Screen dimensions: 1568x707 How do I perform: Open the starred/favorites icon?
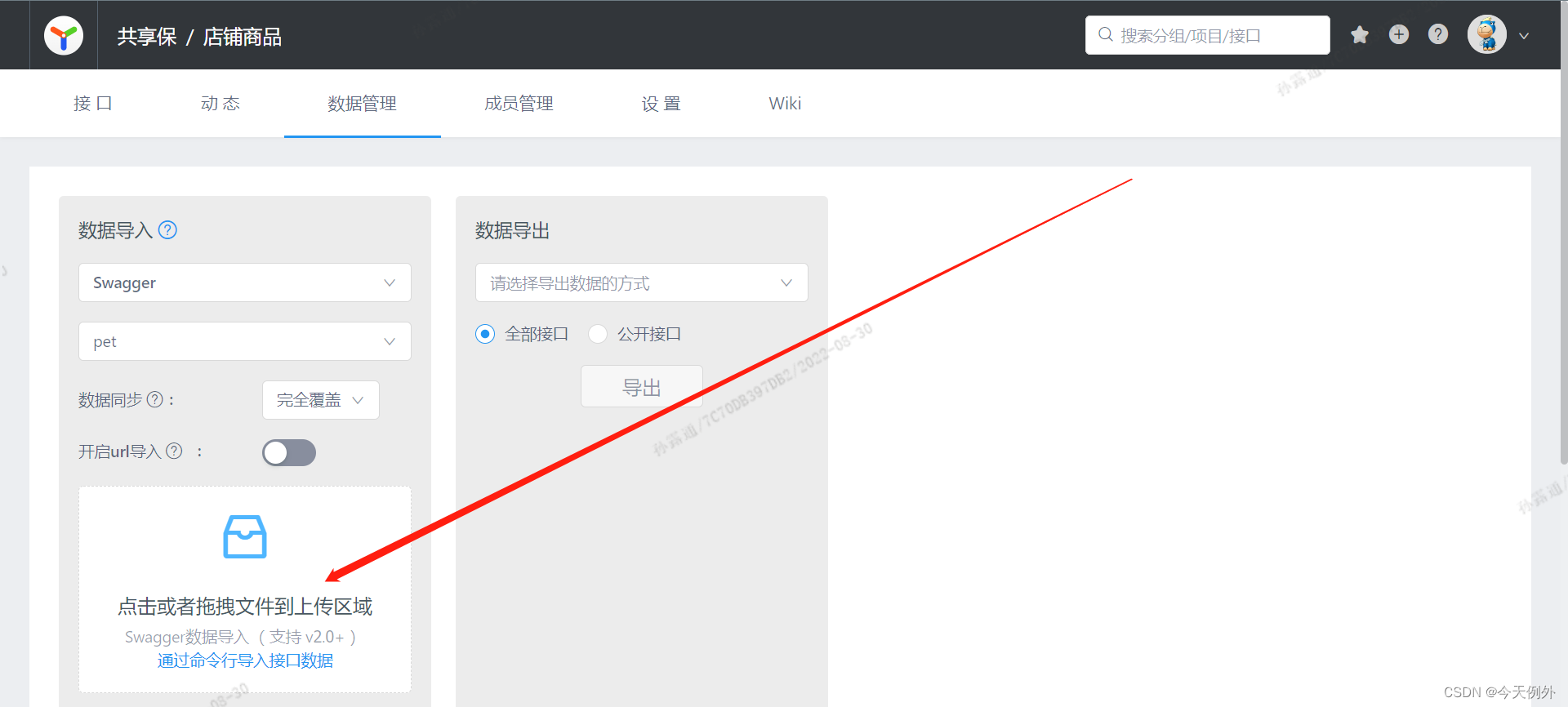pos(1360,35)
